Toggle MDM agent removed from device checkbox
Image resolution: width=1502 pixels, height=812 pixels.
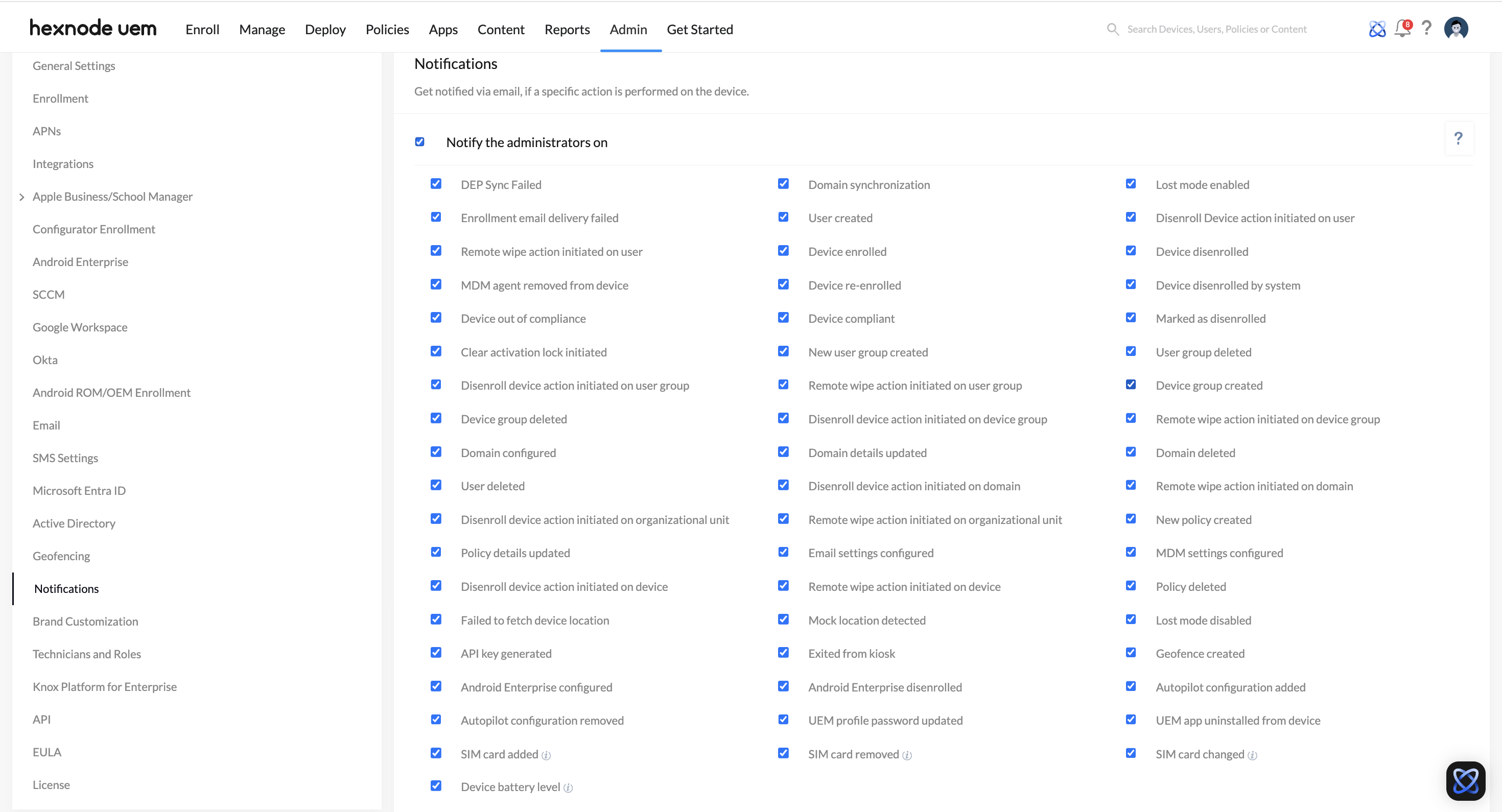click(436, 284)
